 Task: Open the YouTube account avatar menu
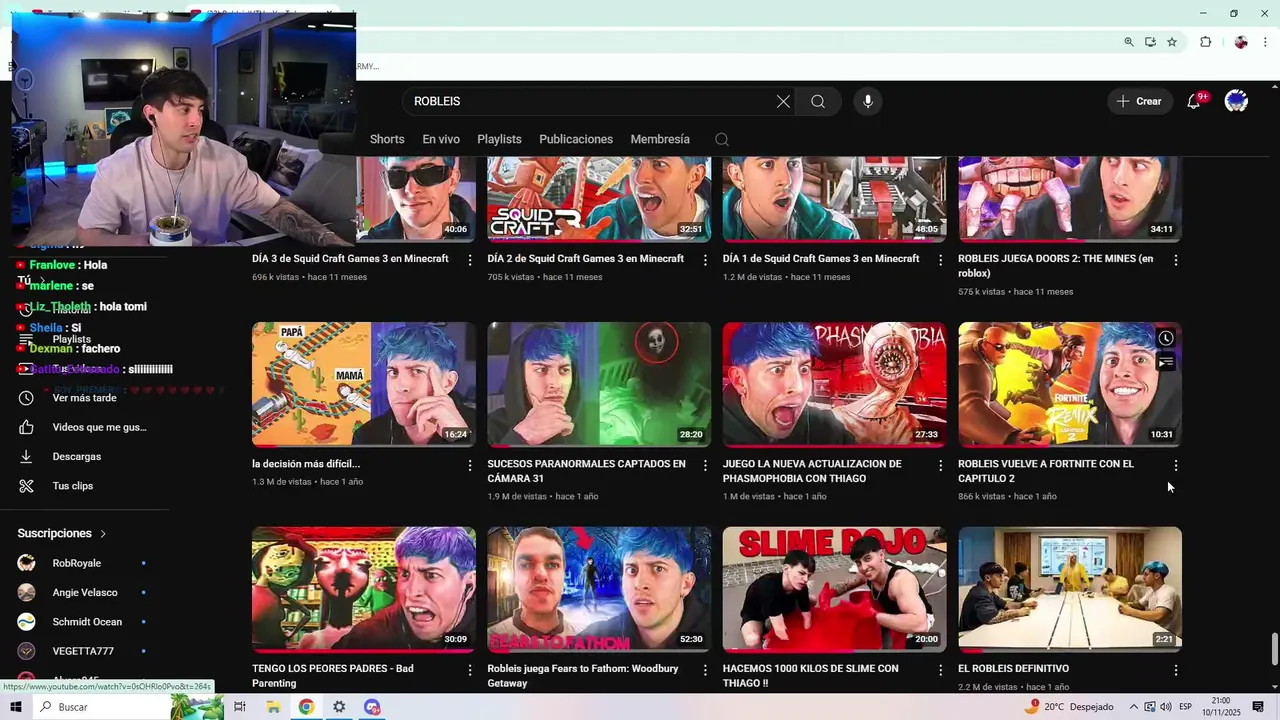point(1236,101)
